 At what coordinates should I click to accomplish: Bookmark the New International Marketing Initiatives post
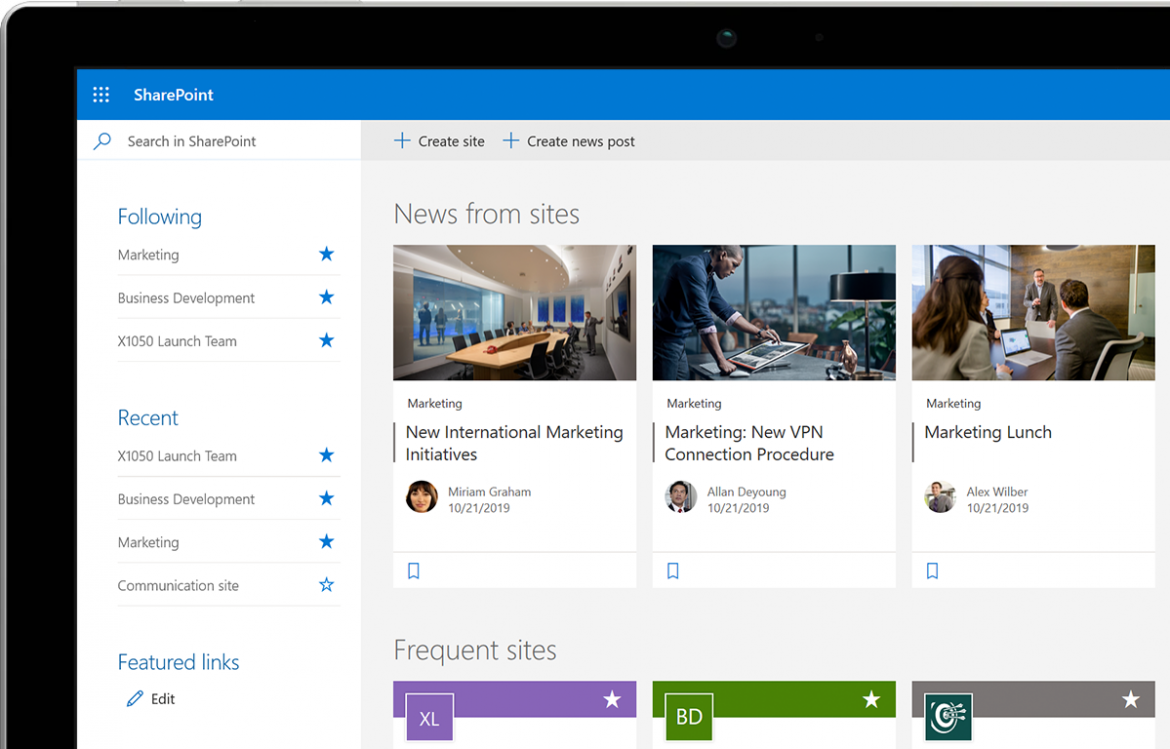pyautogui.click(x=413, y=570)
